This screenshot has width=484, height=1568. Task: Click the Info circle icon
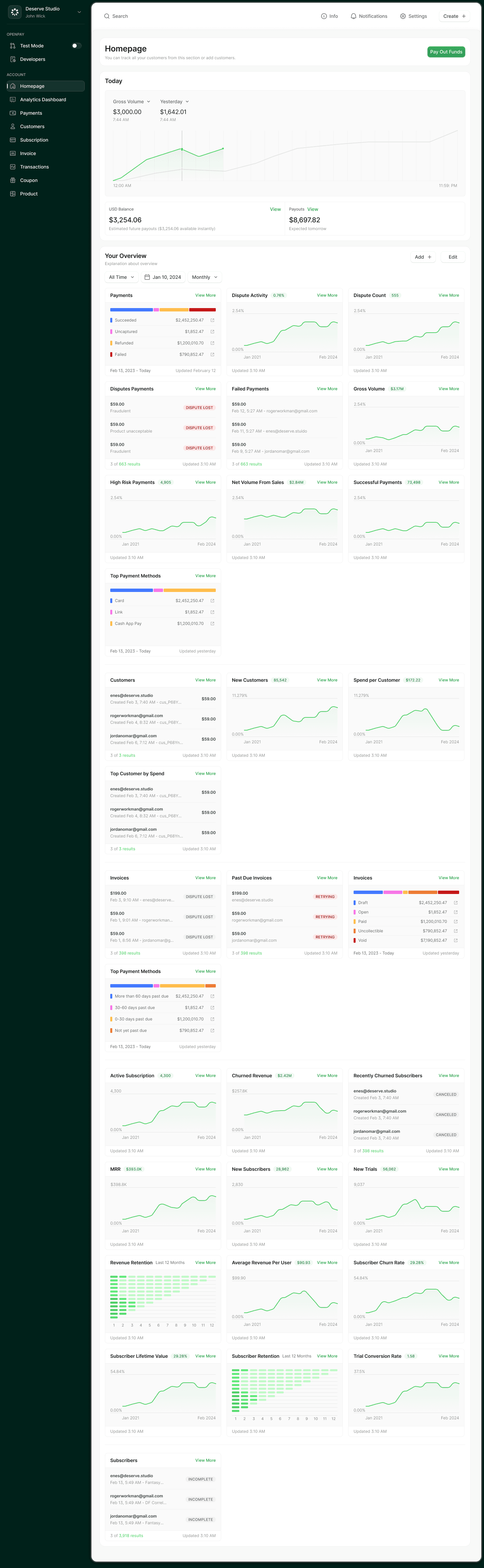click(x=323, y=16)
